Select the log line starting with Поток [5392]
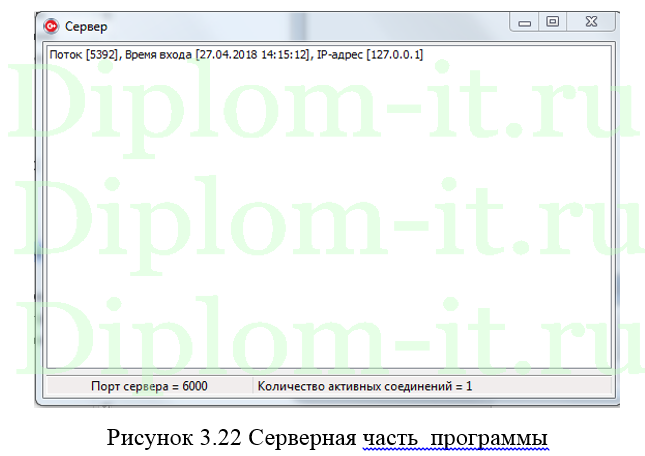The width and height of the screenshot is (645, 456). (x=236, y=55)
